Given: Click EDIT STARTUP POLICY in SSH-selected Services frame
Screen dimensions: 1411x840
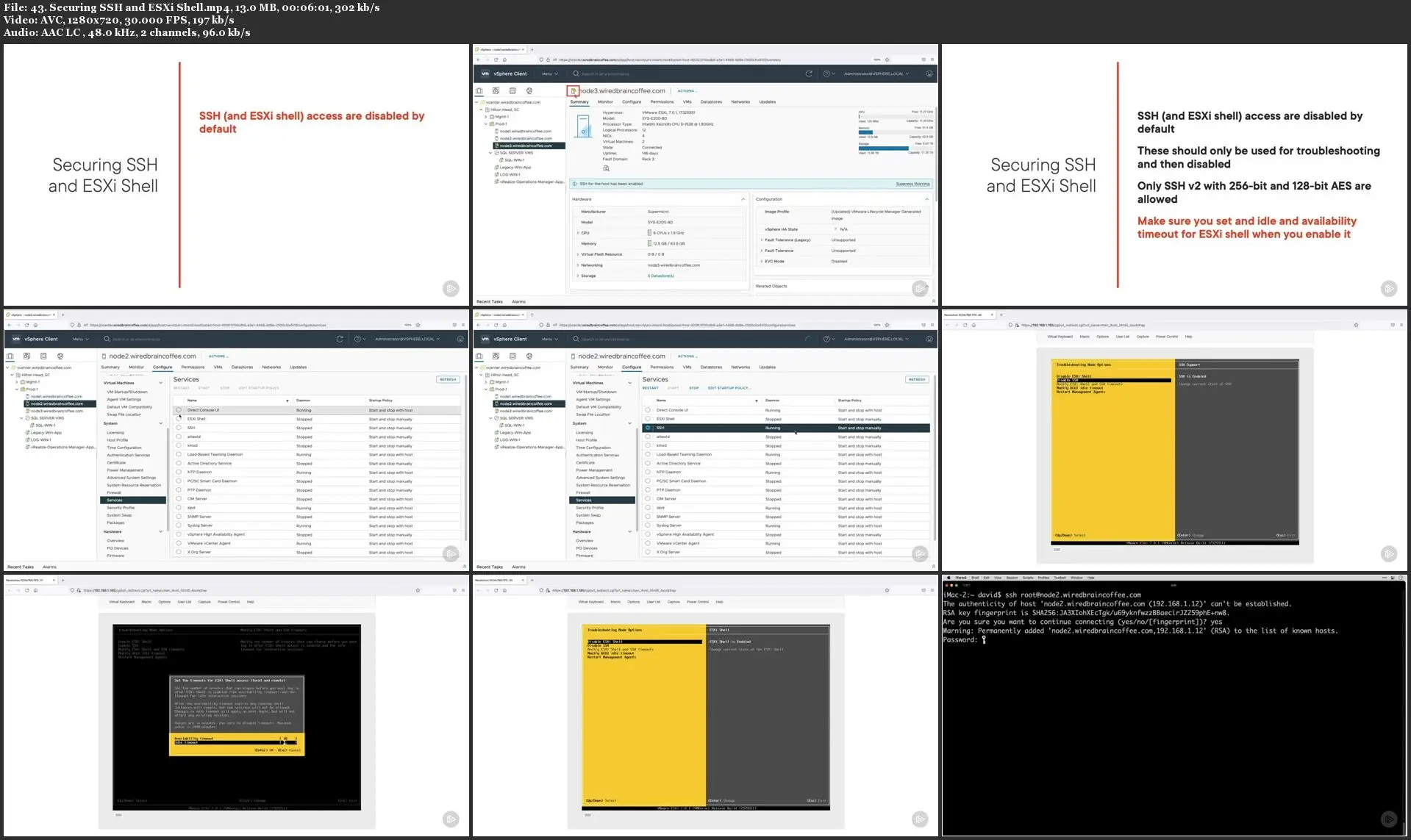Looking at the screenshot, I should 729,388.
